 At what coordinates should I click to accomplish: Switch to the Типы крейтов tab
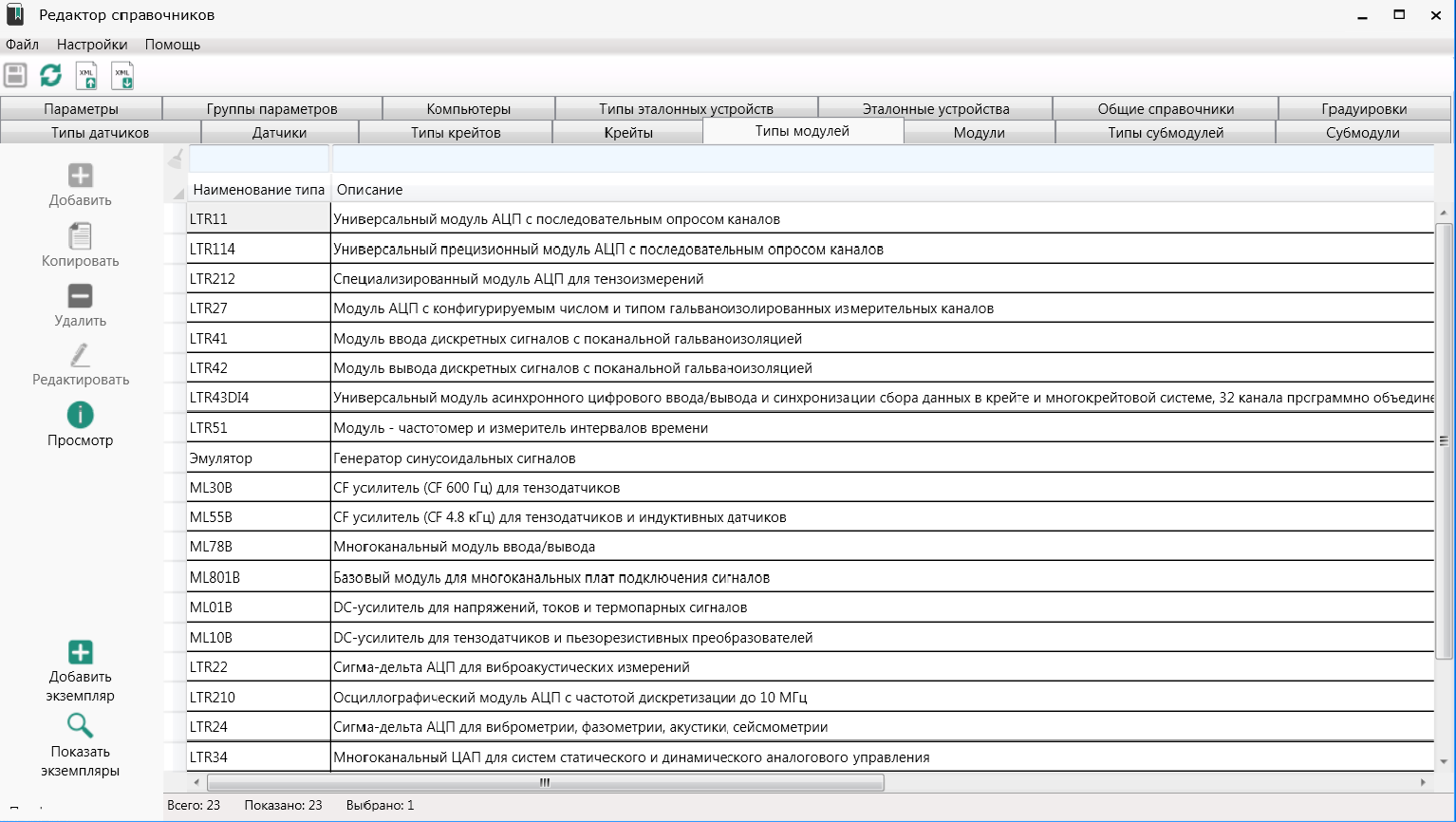point(456,133)
